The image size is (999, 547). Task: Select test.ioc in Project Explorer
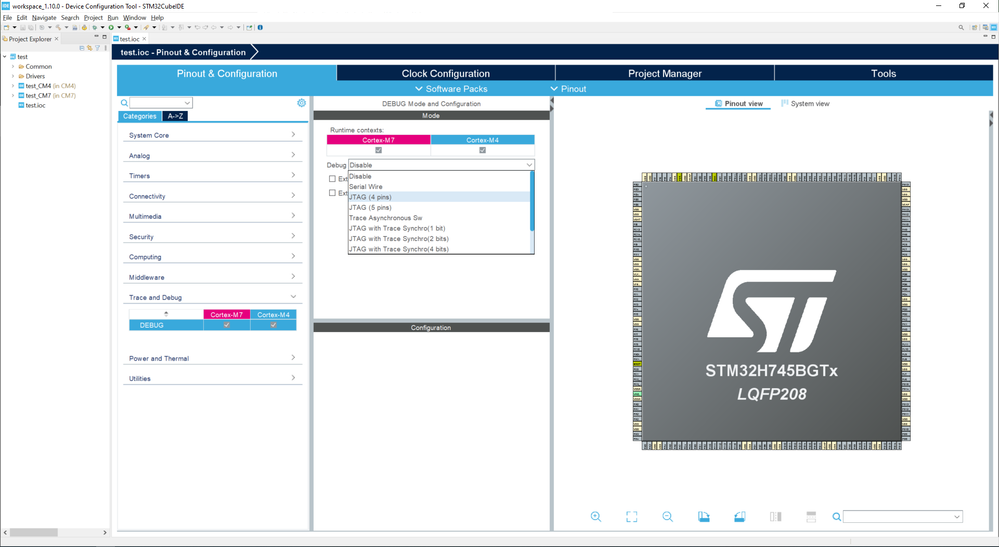(x=35, y=105)
